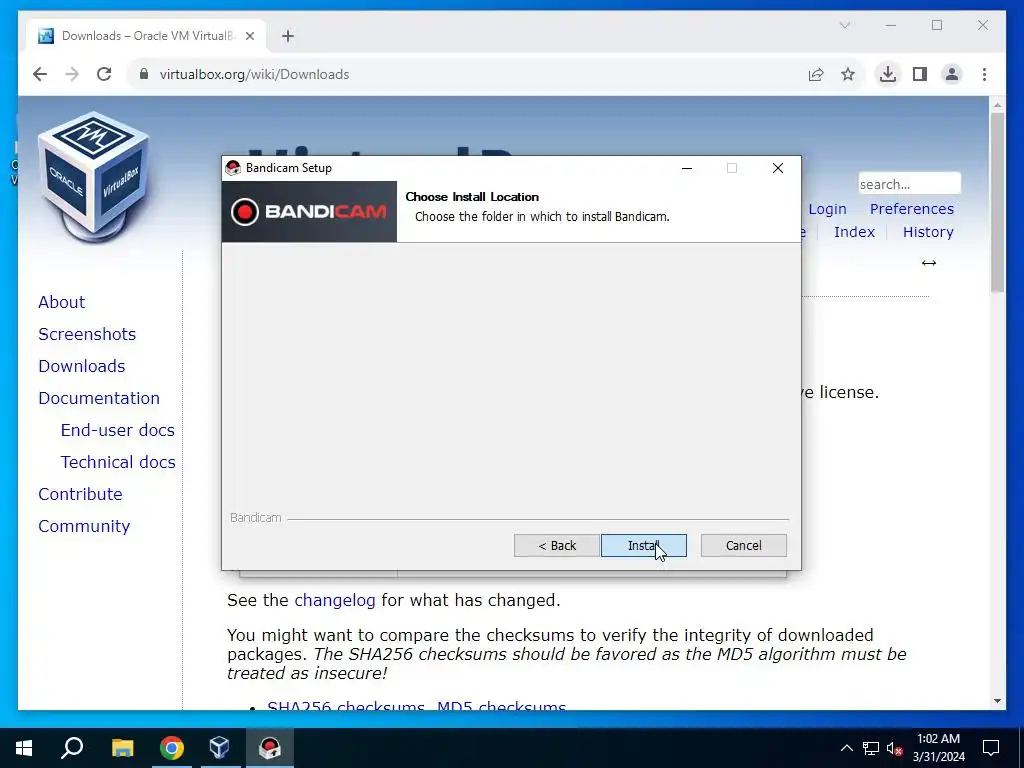Select the Downloads – Oracle VM VirtualBox tab
Viewport: 1024px width, 768px height.
click(146, 36)
